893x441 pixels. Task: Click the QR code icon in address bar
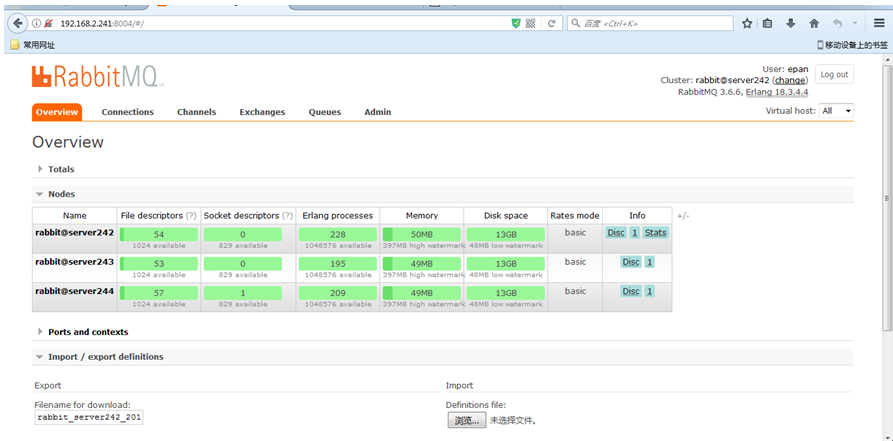[x=530, y=23]
